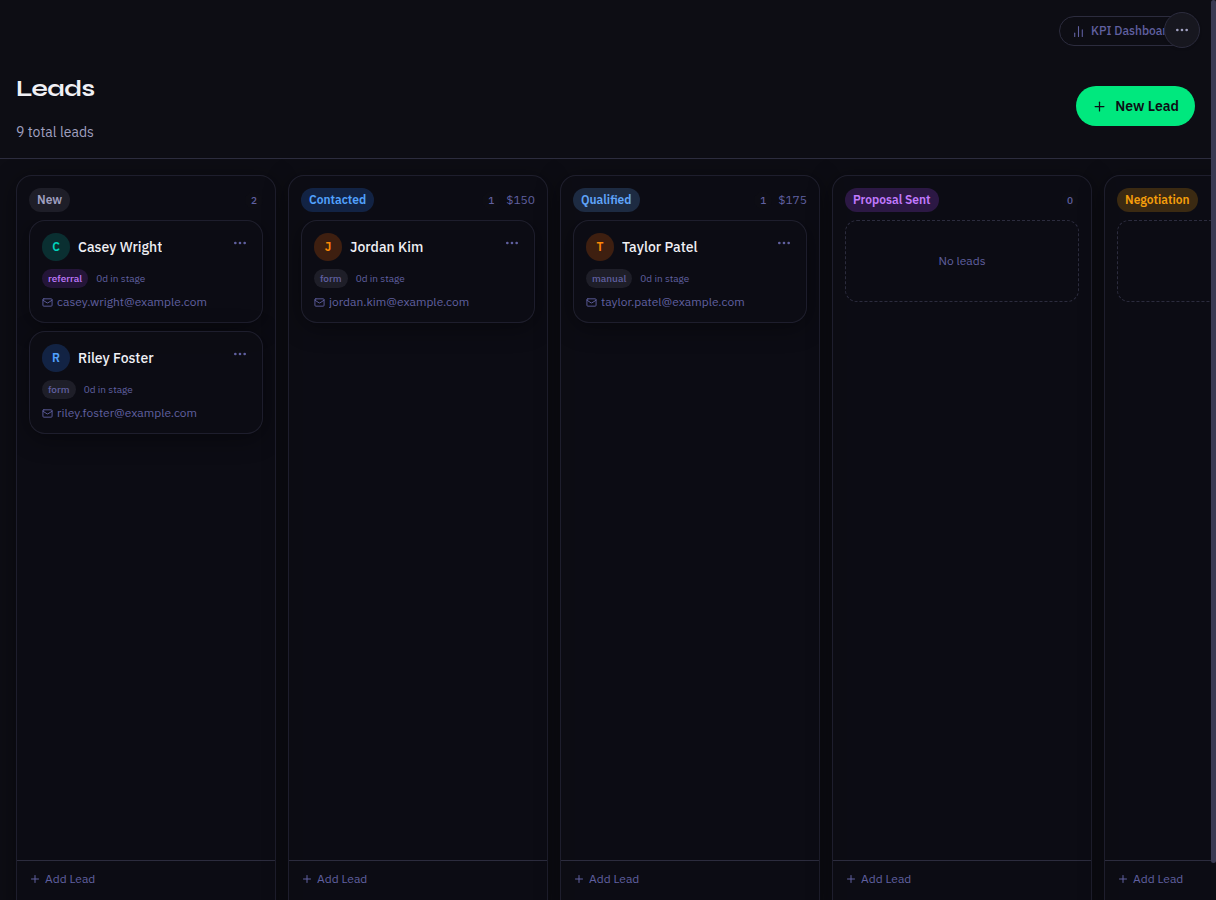Click envelope icon beside taylor.patel@example.com

(591, 302)
